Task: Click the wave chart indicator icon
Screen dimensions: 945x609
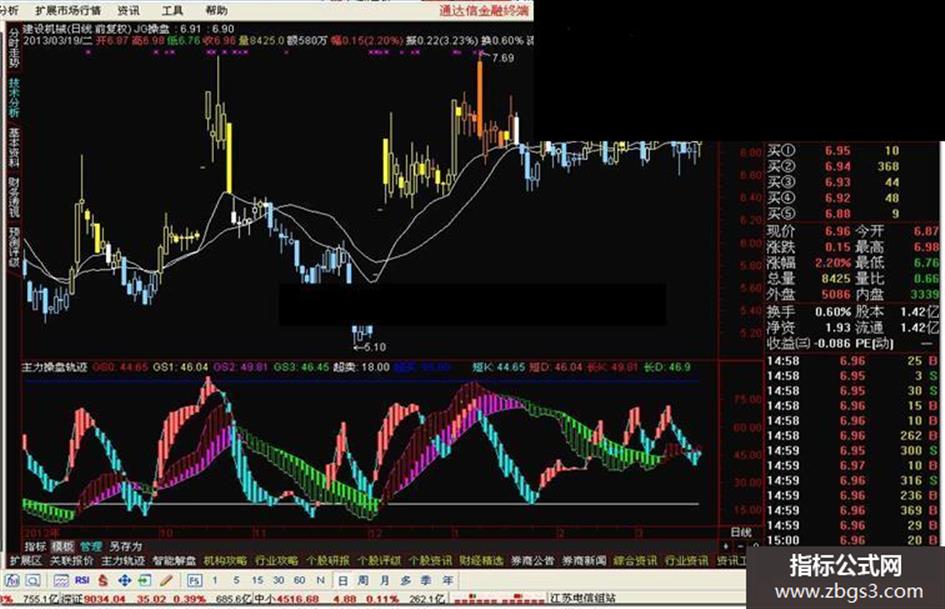Action: pyautogui.click(x=60, y=581)
